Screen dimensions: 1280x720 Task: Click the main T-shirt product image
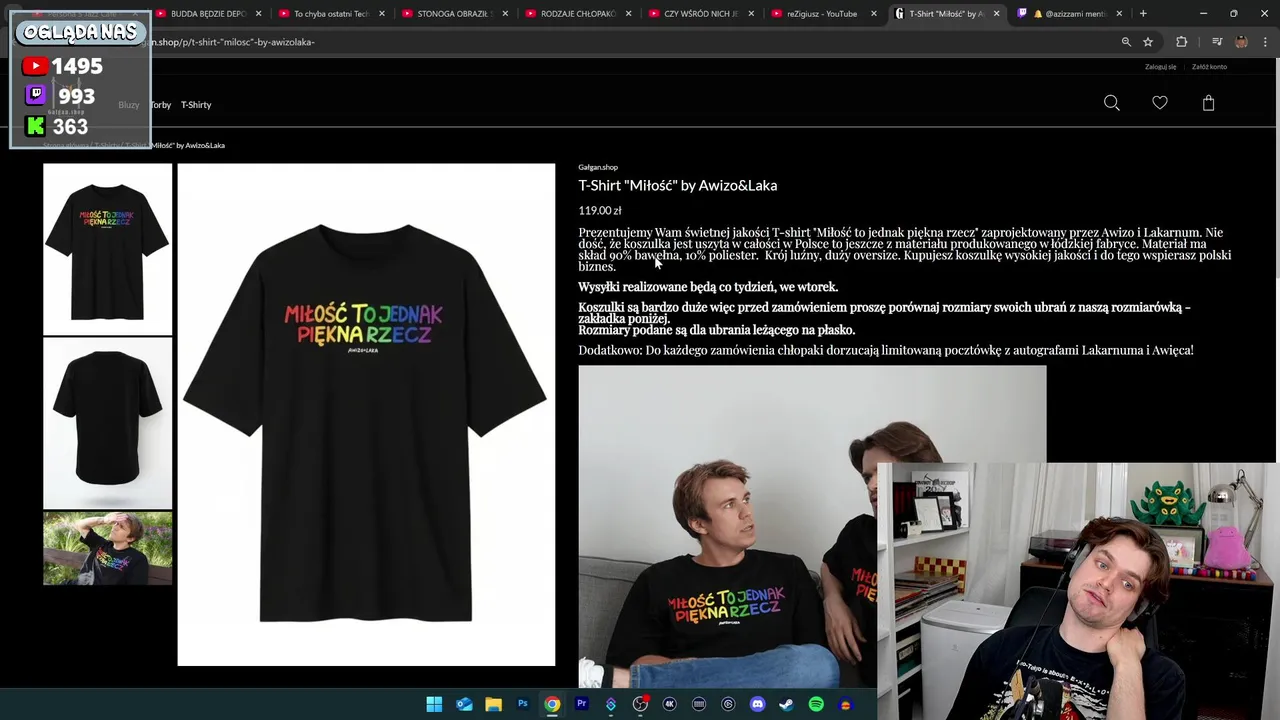(366, 415)
